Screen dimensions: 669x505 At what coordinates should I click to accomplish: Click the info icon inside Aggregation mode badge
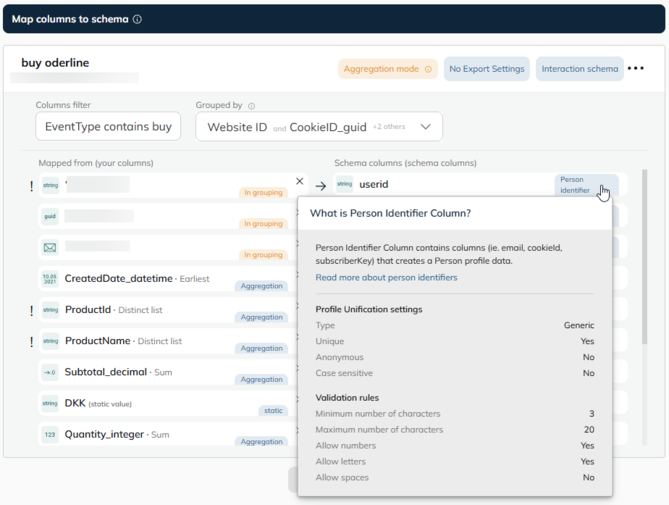coord(428,69)
